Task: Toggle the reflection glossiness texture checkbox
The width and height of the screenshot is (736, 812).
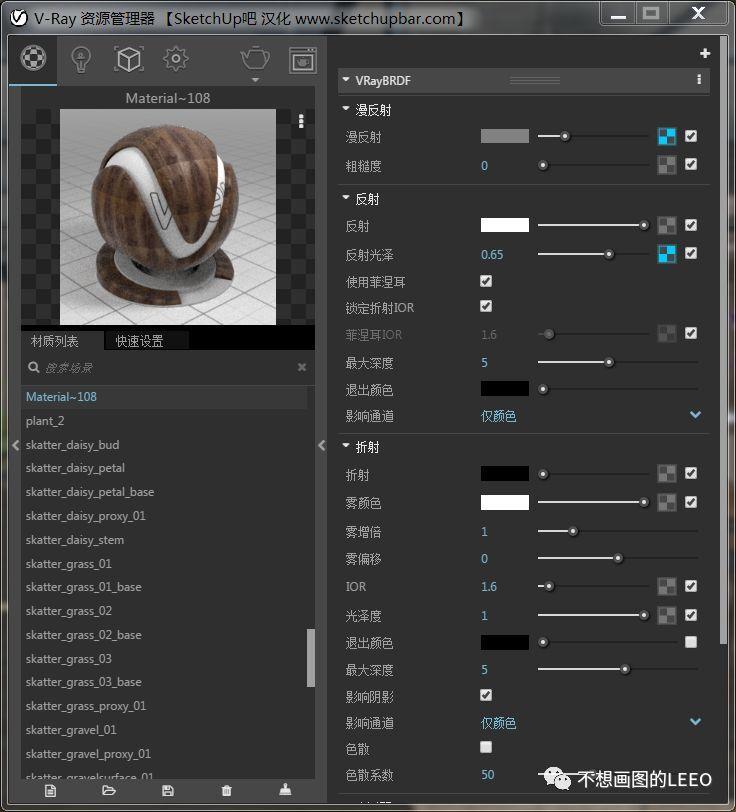Action: click(691, 253)
